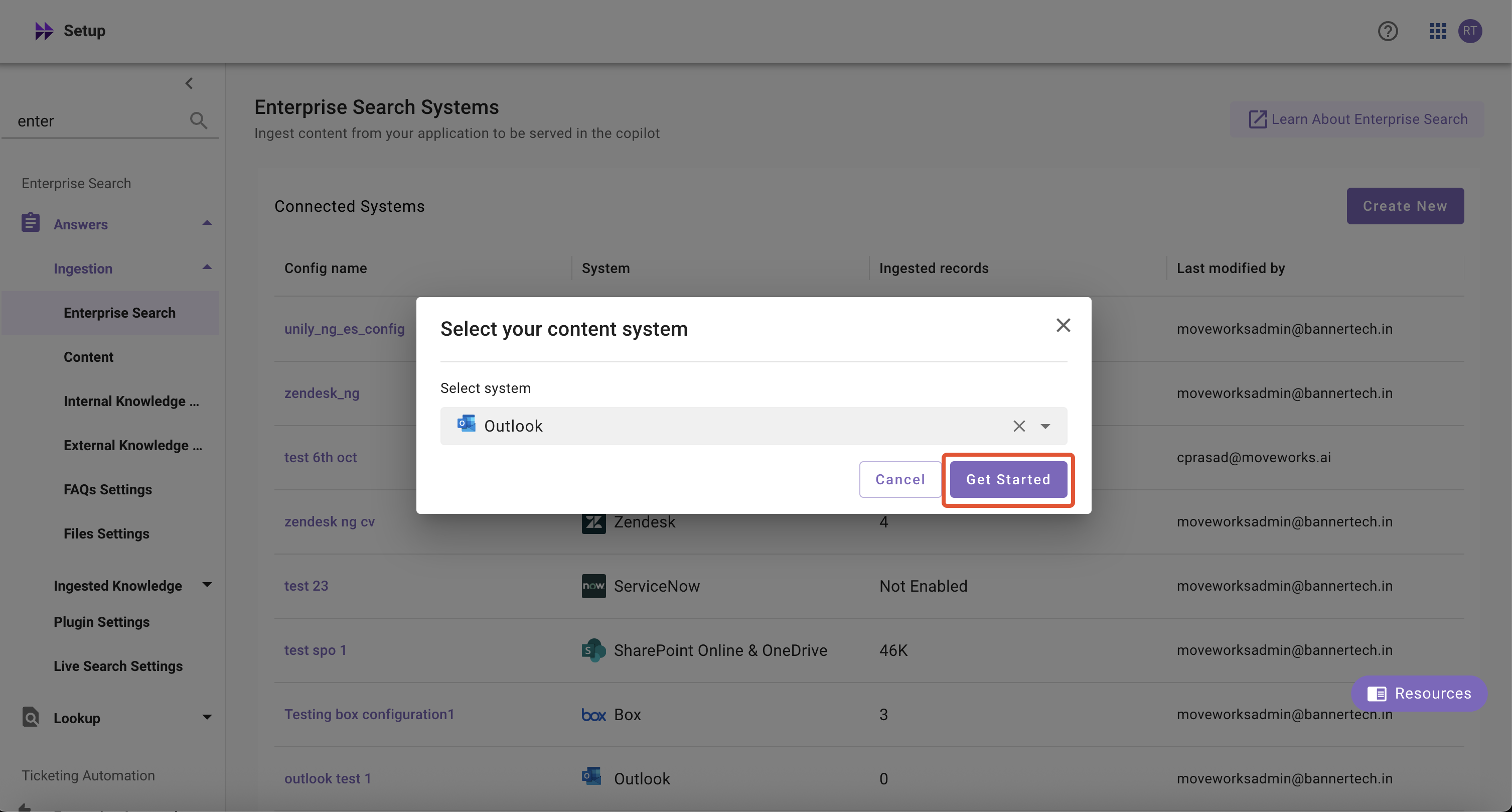1512x812 pixels.
Task: Click the help question mark icon
Action: 1388,31
